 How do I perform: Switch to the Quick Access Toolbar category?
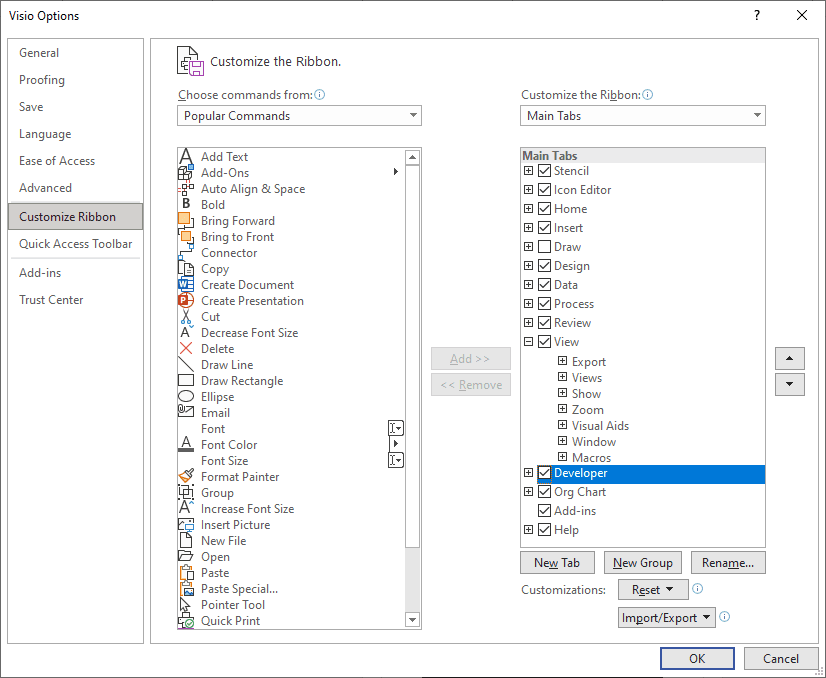pos(75,244)
